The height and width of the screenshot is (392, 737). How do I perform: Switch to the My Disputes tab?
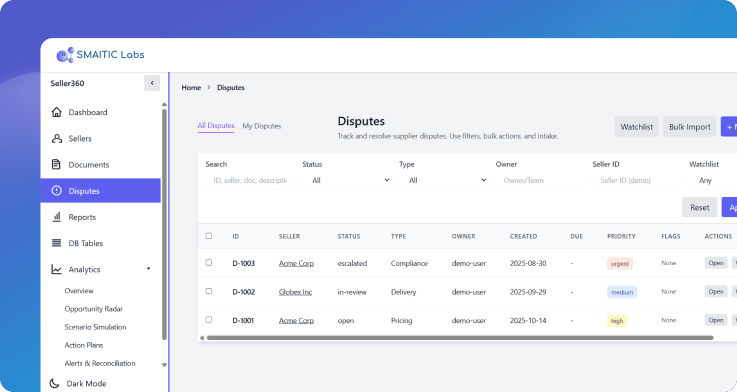click(x=262, y=126)
